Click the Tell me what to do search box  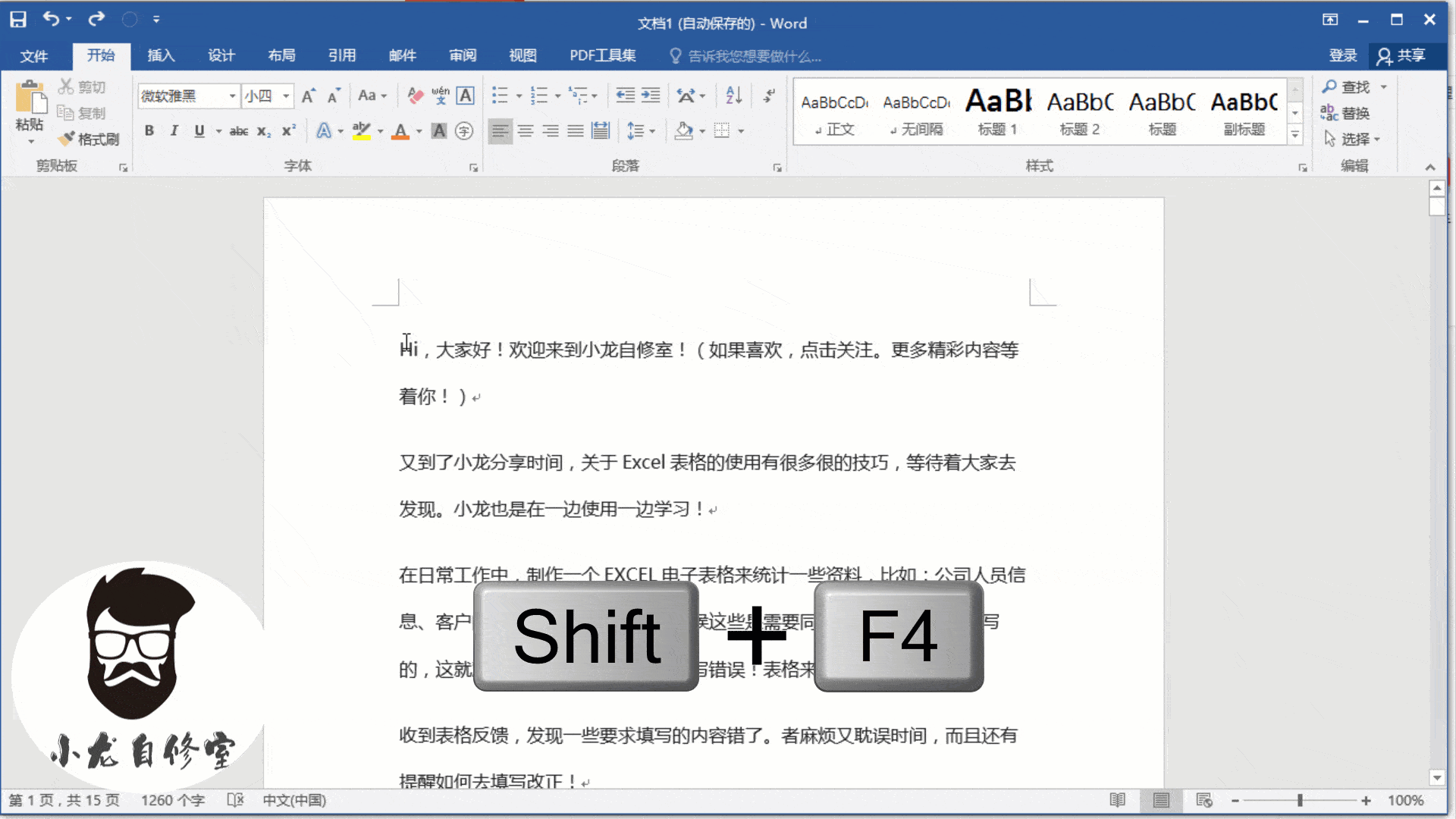745,56
